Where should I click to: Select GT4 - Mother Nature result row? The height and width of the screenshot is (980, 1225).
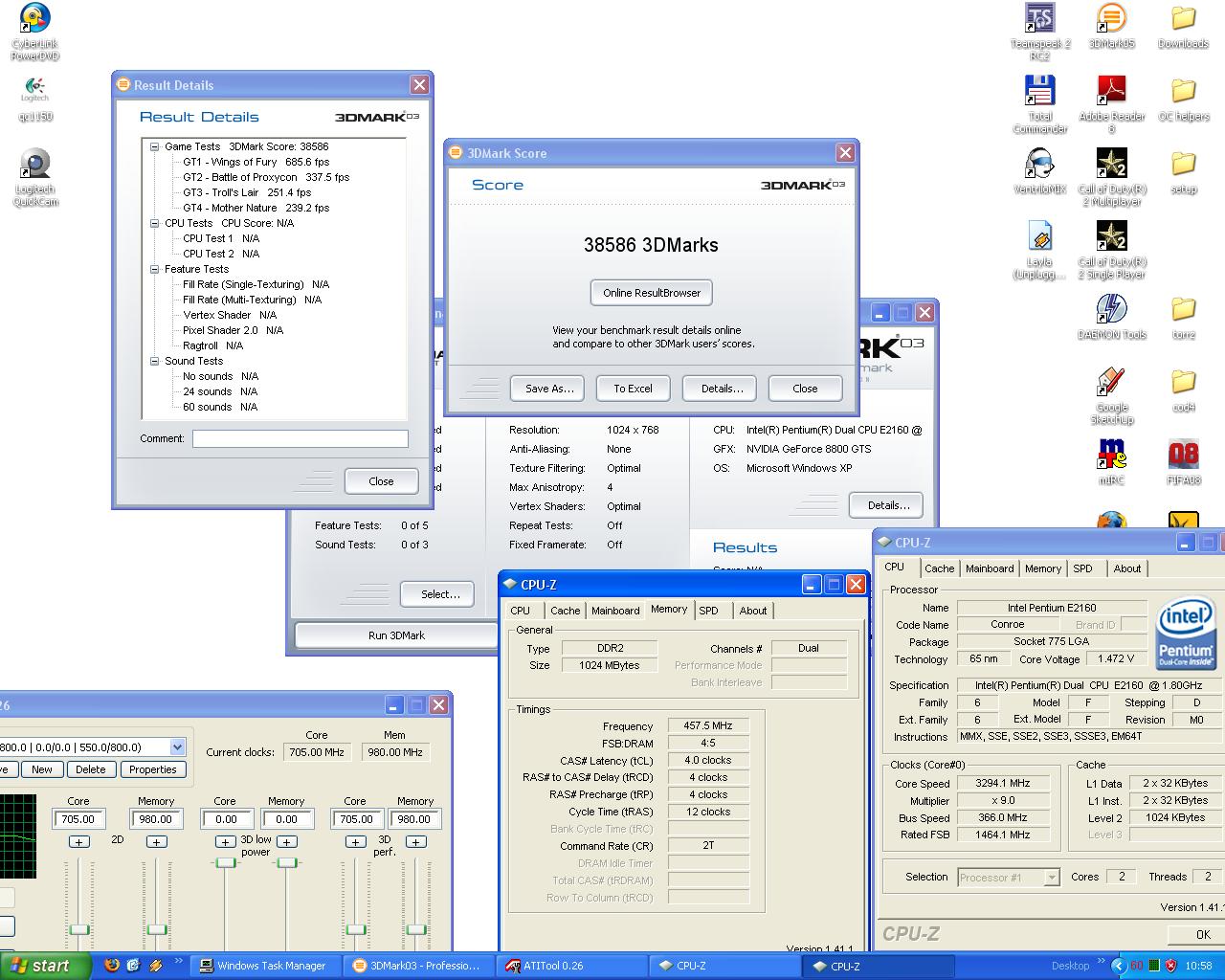[256, 208]
